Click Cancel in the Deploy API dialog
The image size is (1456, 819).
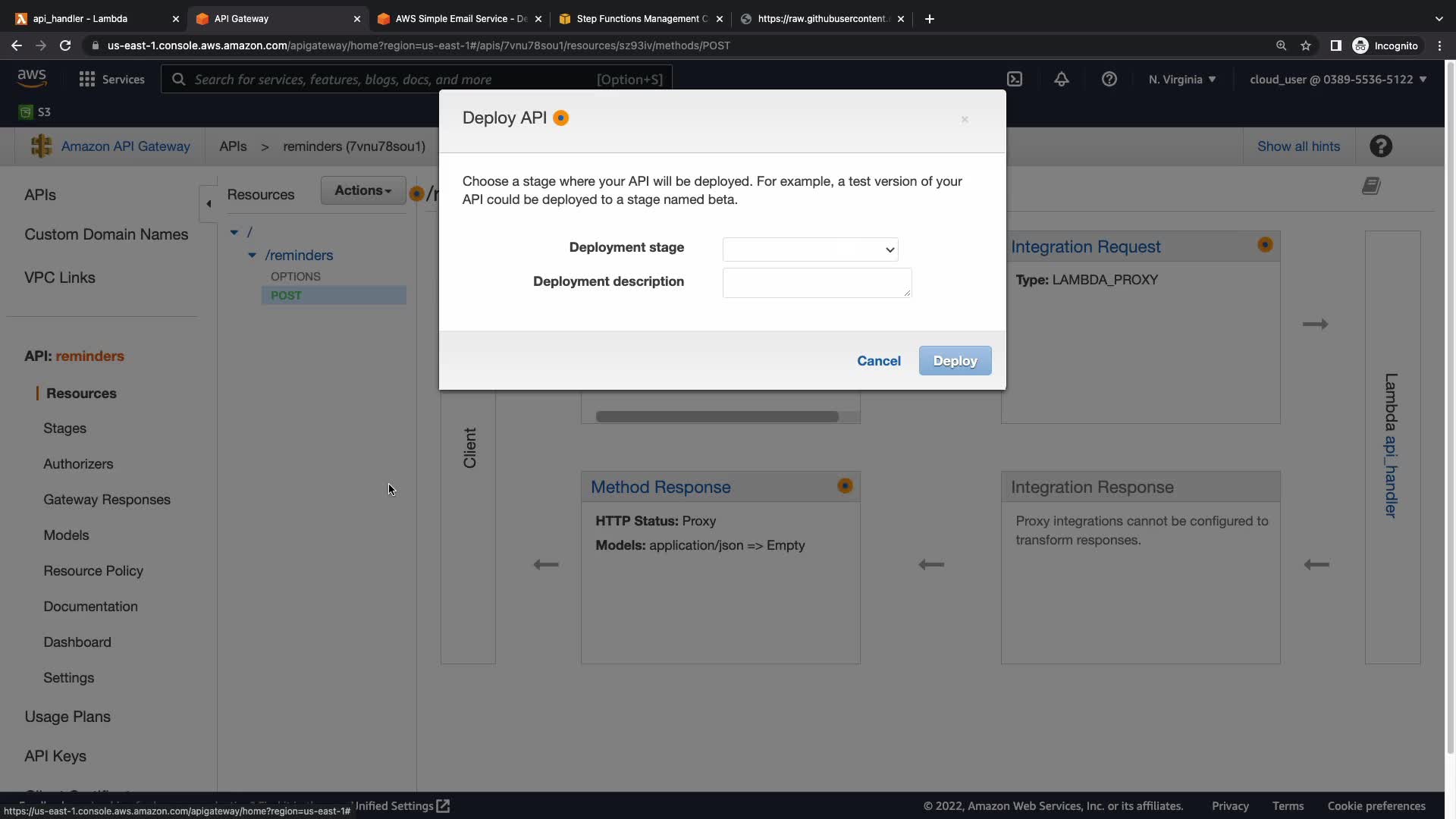[878, 361]
